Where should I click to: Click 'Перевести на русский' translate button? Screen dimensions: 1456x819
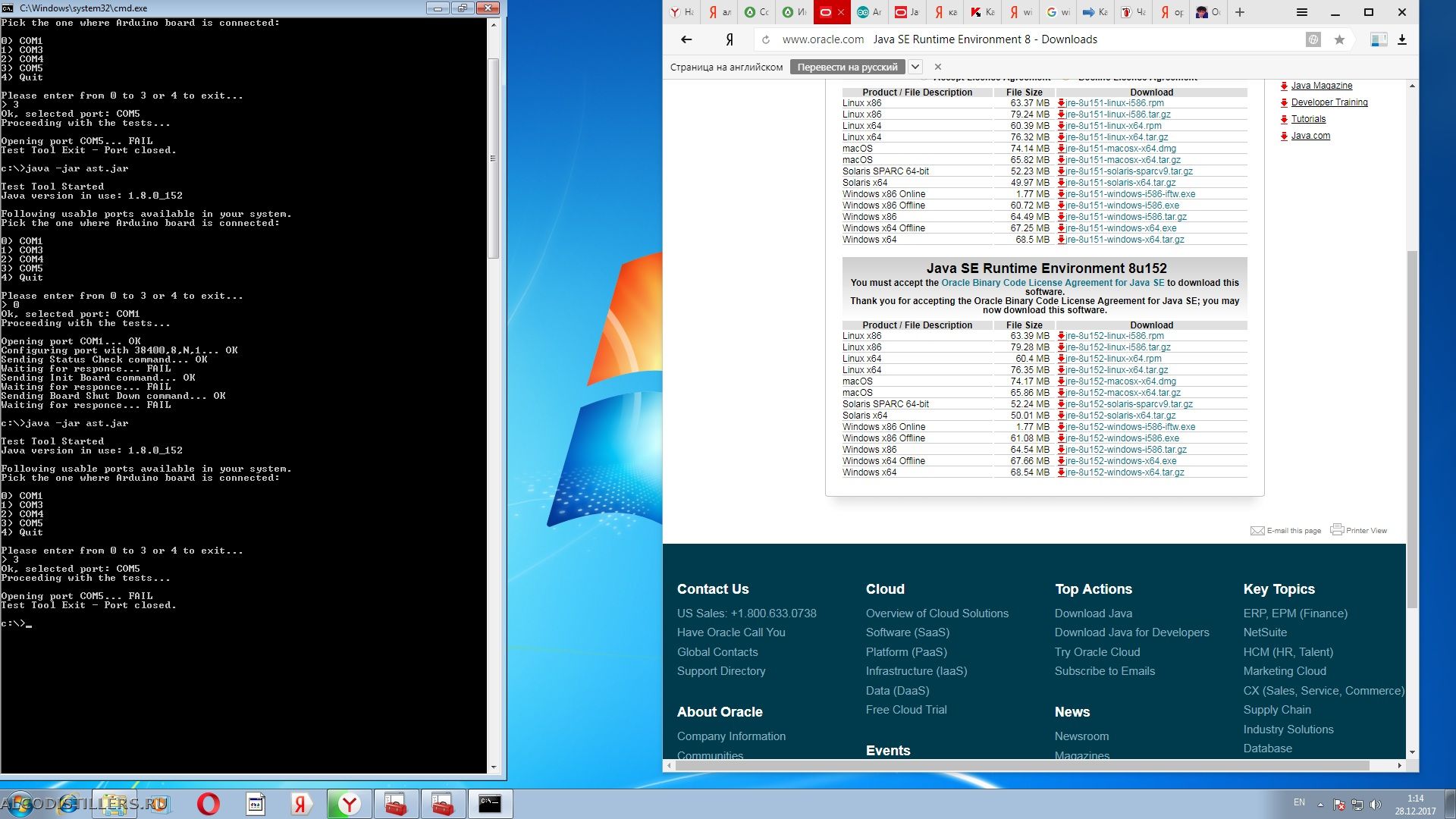coord(847,67)
